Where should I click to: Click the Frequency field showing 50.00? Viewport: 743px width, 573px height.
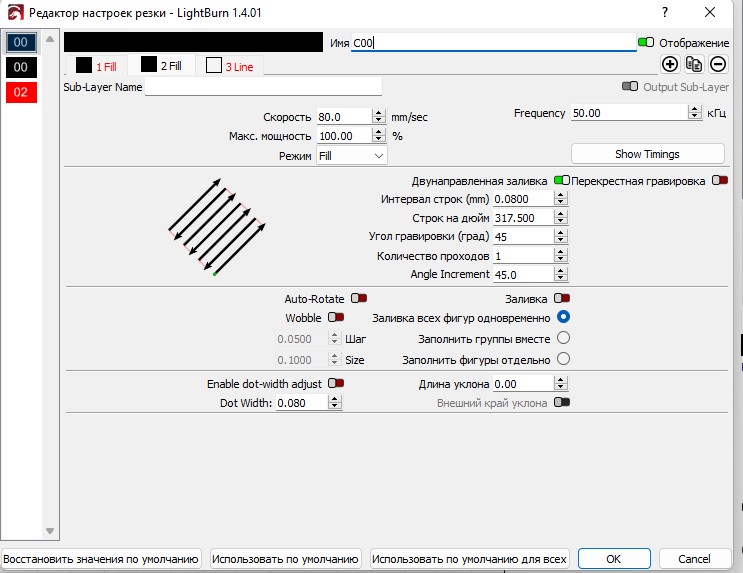click(x=630, y=113)
